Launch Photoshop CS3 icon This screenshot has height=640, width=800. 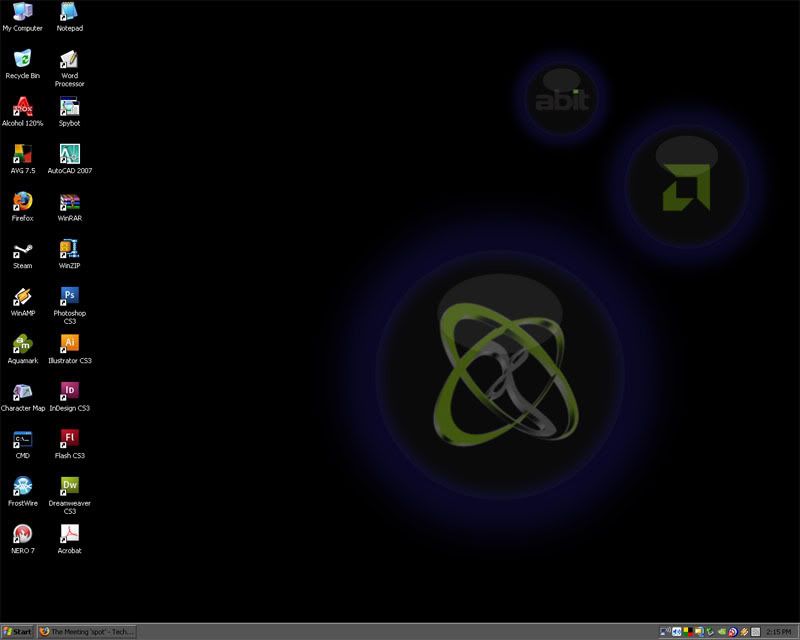click(x=69, y=305)
